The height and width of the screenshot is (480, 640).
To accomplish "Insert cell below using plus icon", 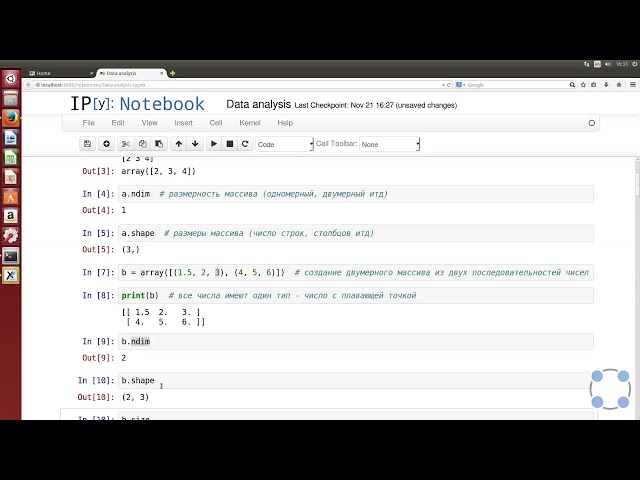I will tap(106, 144).
